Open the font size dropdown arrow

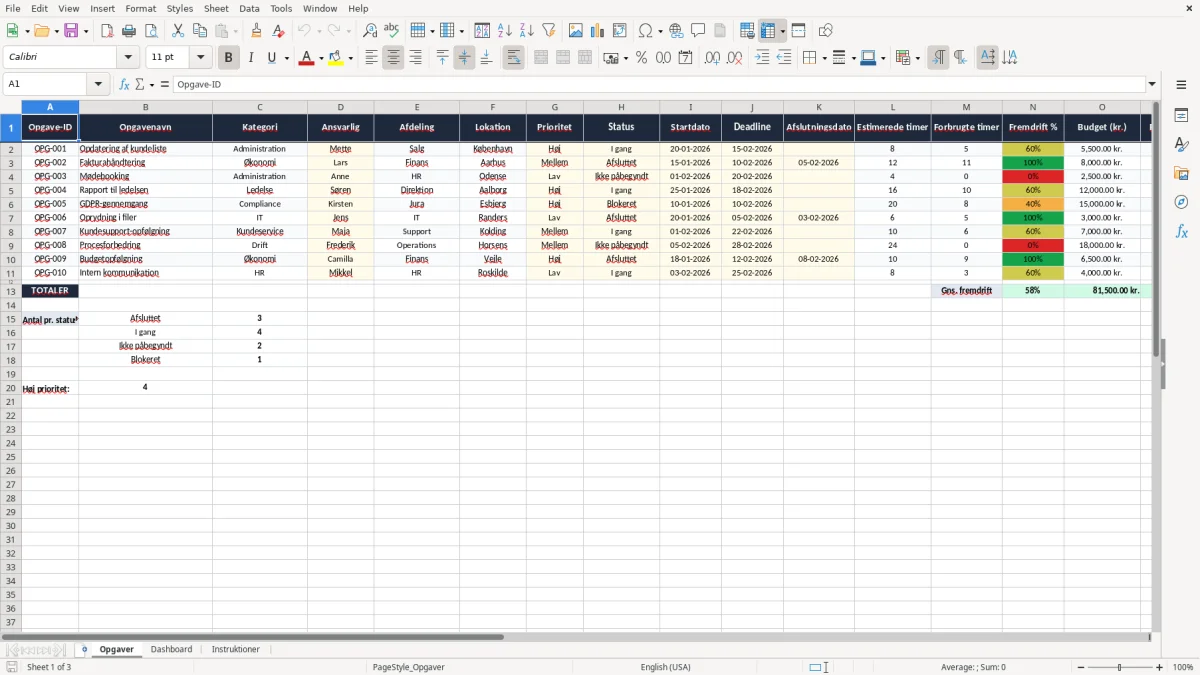pyautogui.click(x=200, y=58)
